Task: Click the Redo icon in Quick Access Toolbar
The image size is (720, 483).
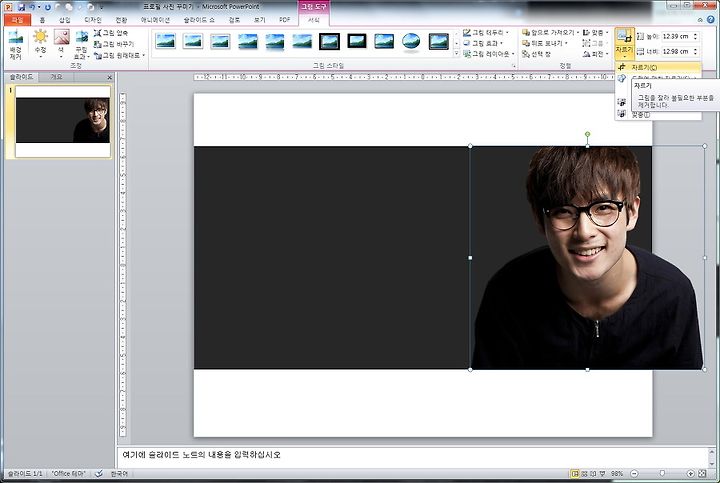Action: coord(48,7)
